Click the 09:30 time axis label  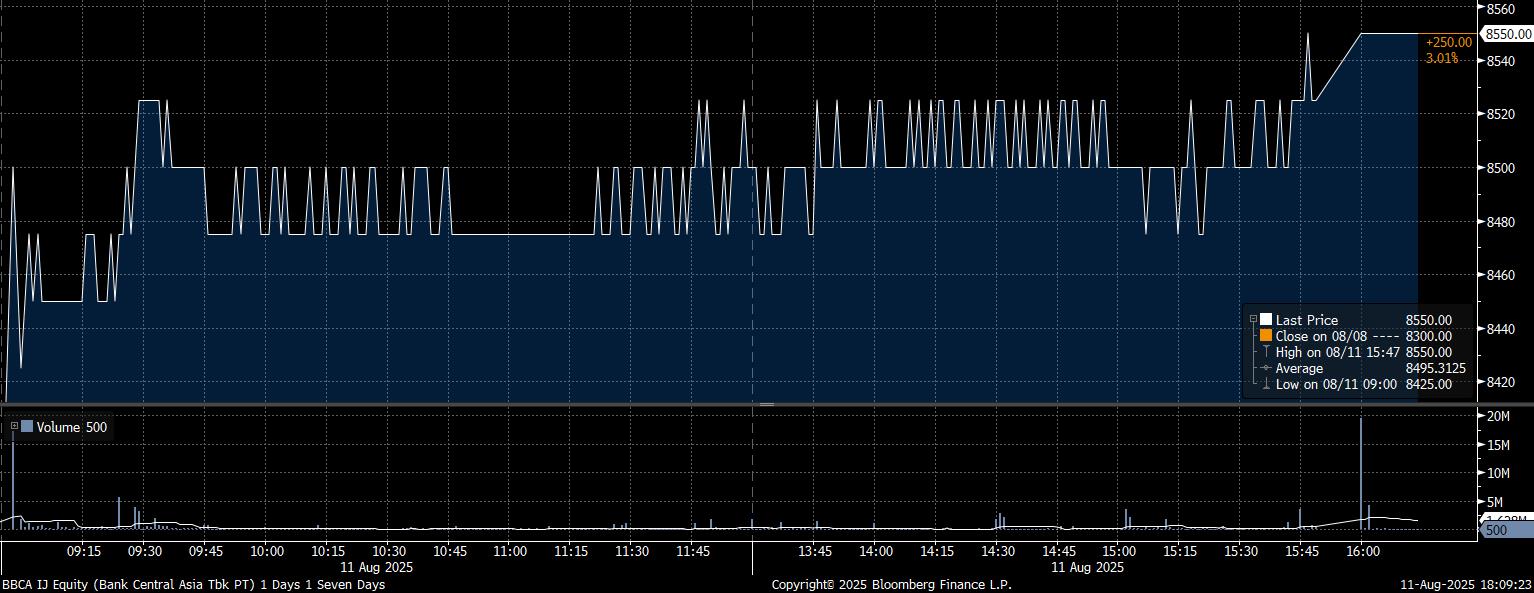pos(144,551)
